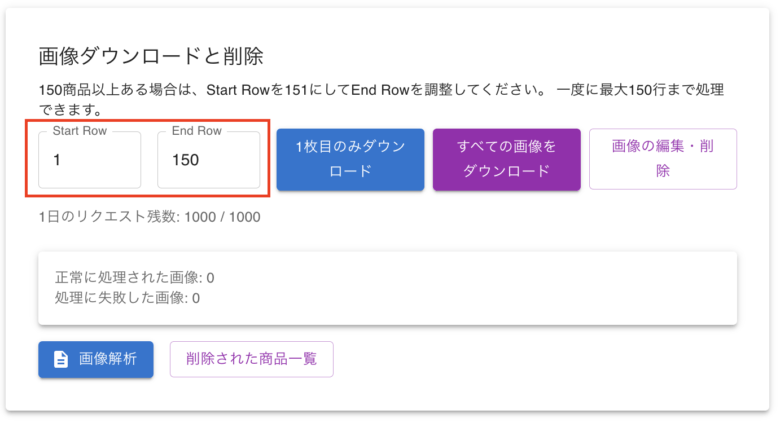The height and width of the screenshot is (423, 780).
Task: Select the 正常に処理された画像 status line
Action: coord(135,277)
